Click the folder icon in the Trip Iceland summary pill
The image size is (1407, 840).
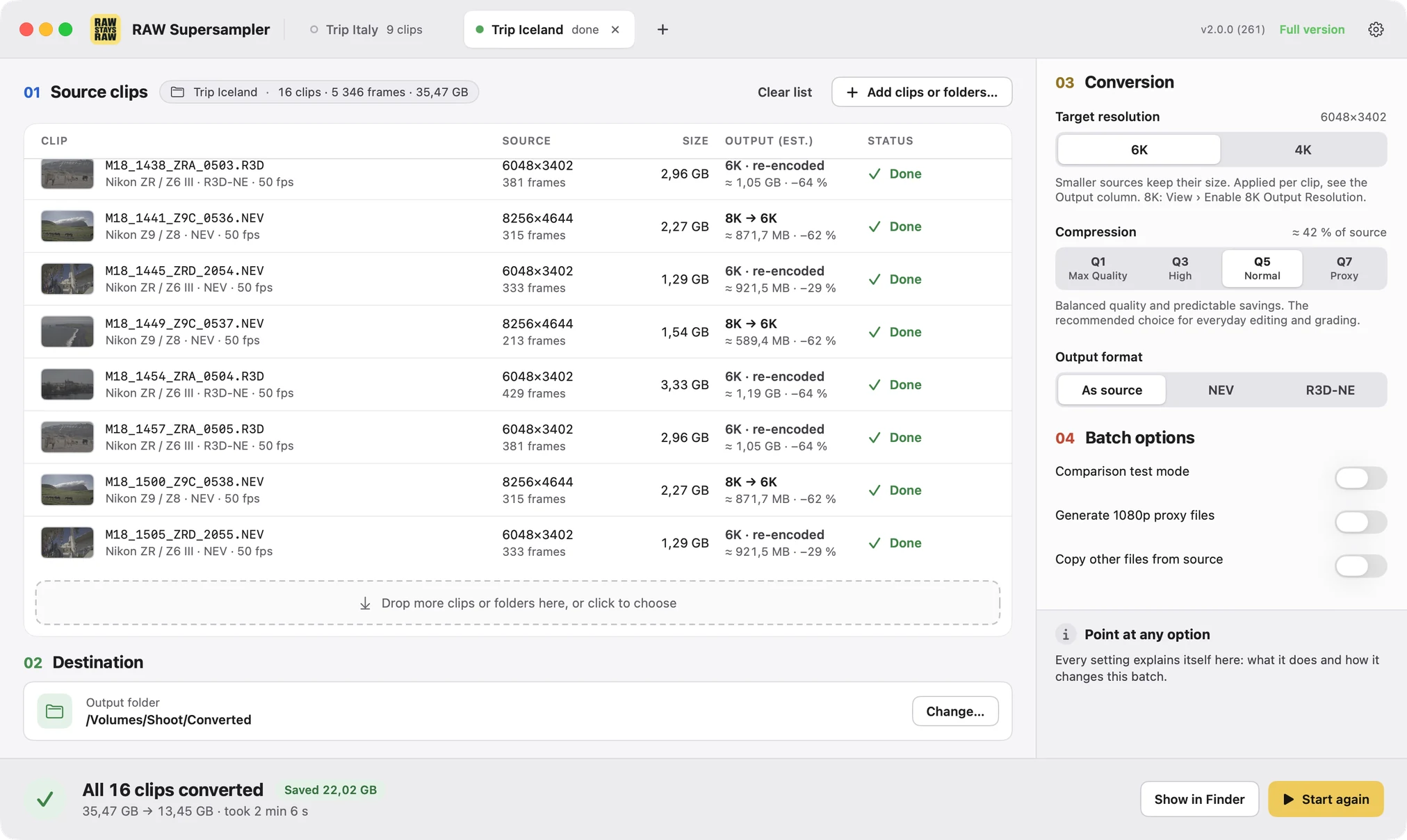177,92
